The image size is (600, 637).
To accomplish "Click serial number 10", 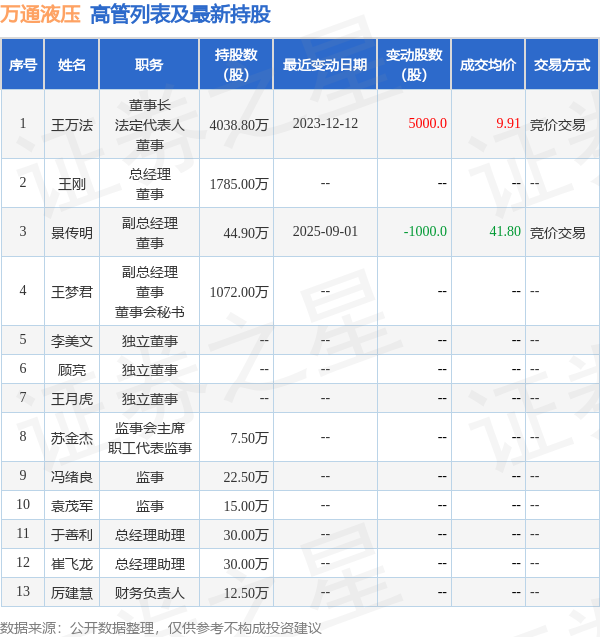I will 23,504.
